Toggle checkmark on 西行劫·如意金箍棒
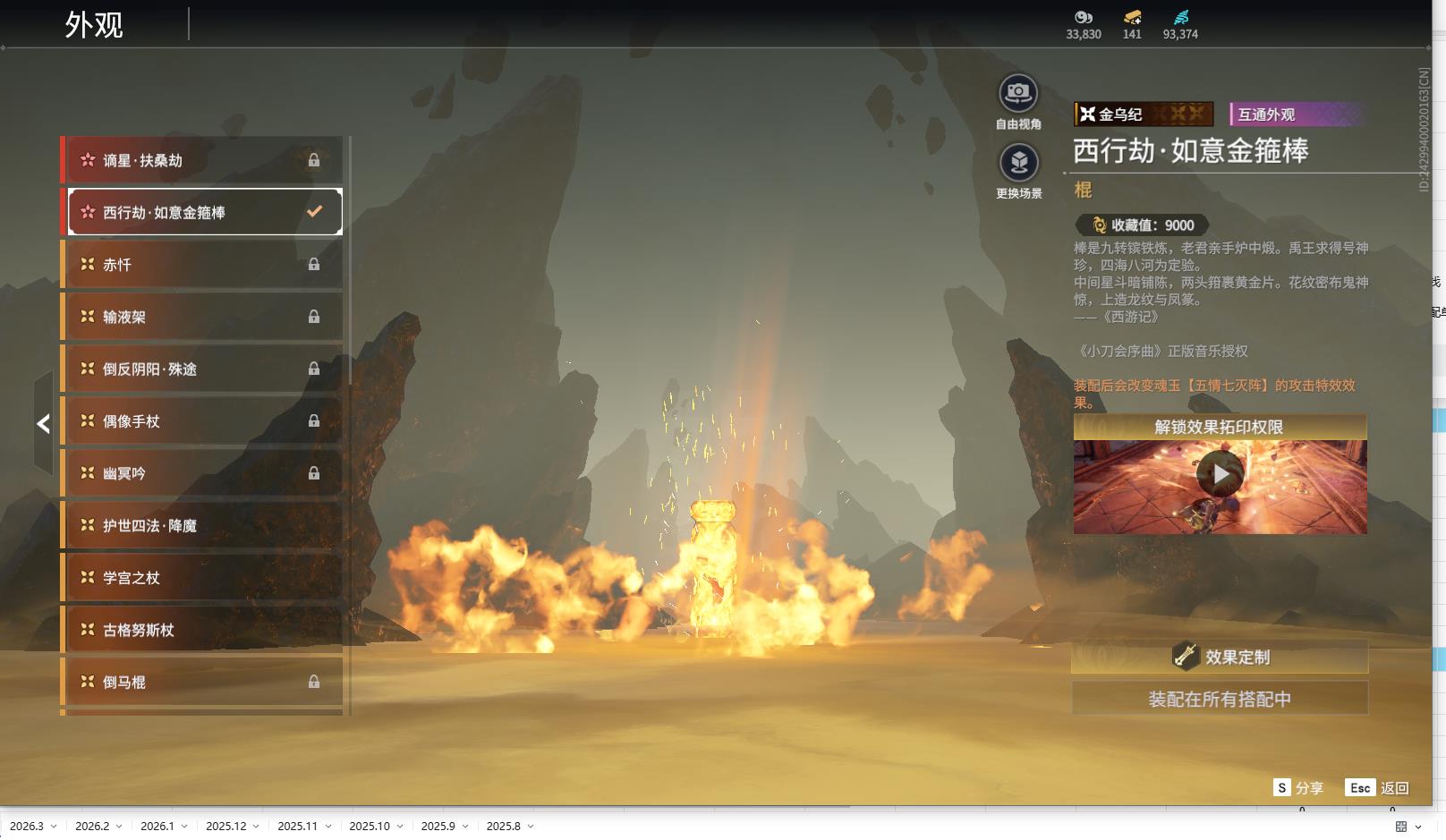This screenshot has height=840, width=1446. coord(314,212)
